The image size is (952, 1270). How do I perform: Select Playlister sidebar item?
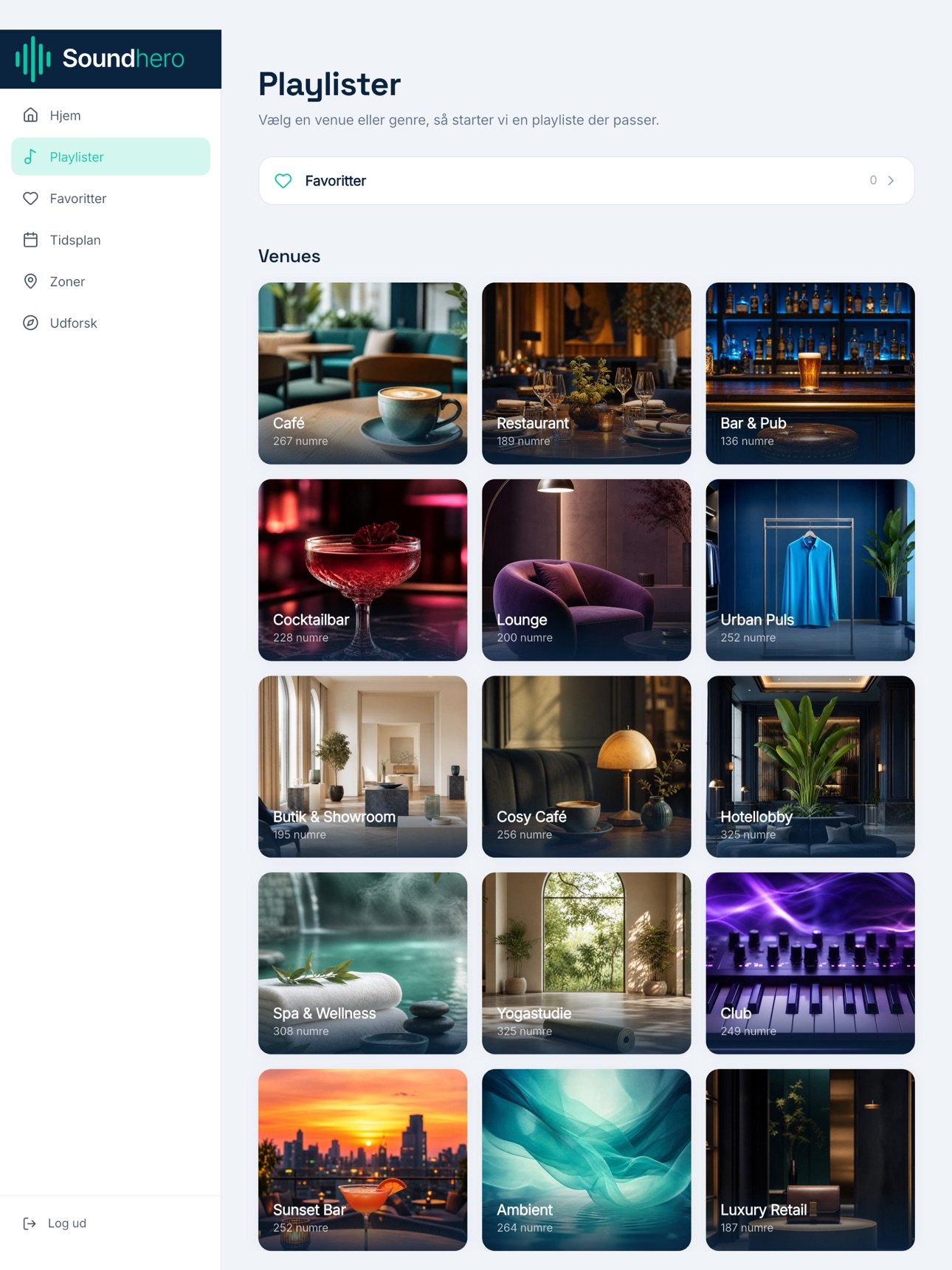111,157
